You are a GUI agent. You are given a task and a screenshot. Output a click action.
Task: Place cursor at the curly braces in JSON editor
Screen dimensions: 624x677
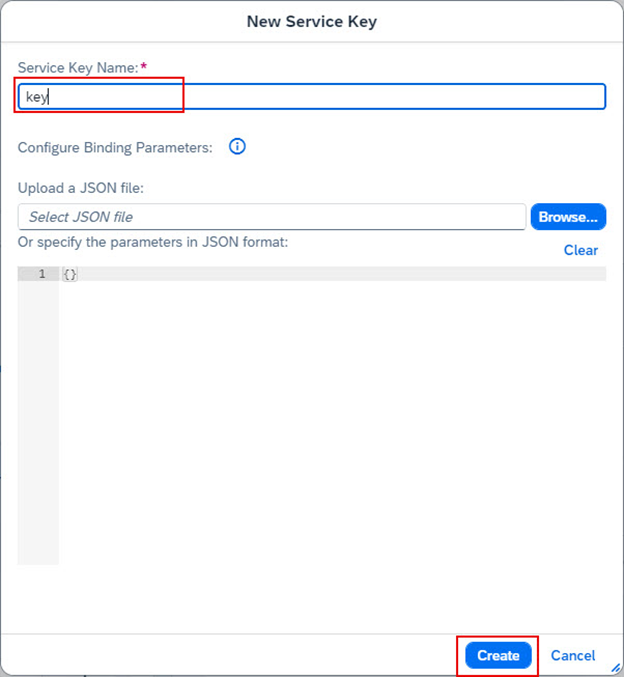(70, 274)
